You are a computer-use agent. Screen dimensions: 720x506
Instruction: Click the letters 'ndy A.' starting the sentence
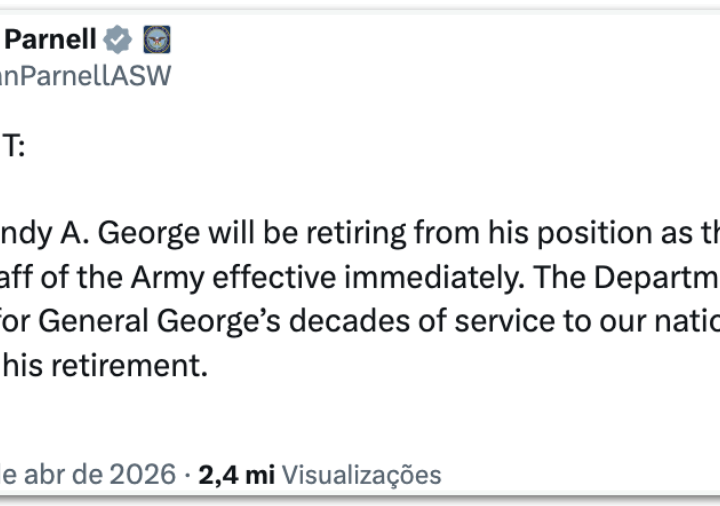pos(29,232)
